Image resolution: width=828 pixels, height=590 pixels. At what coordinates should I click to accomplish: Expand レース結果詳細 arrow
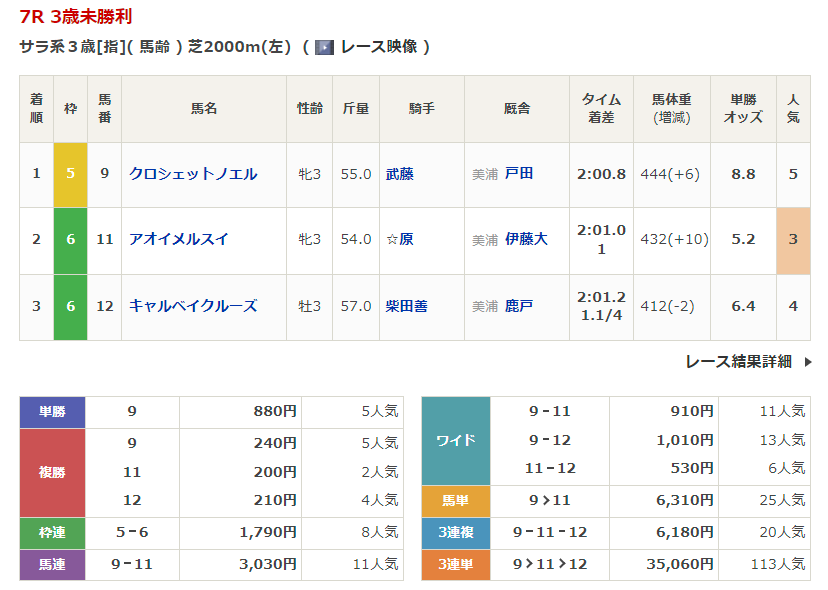[x=807, y=362]
